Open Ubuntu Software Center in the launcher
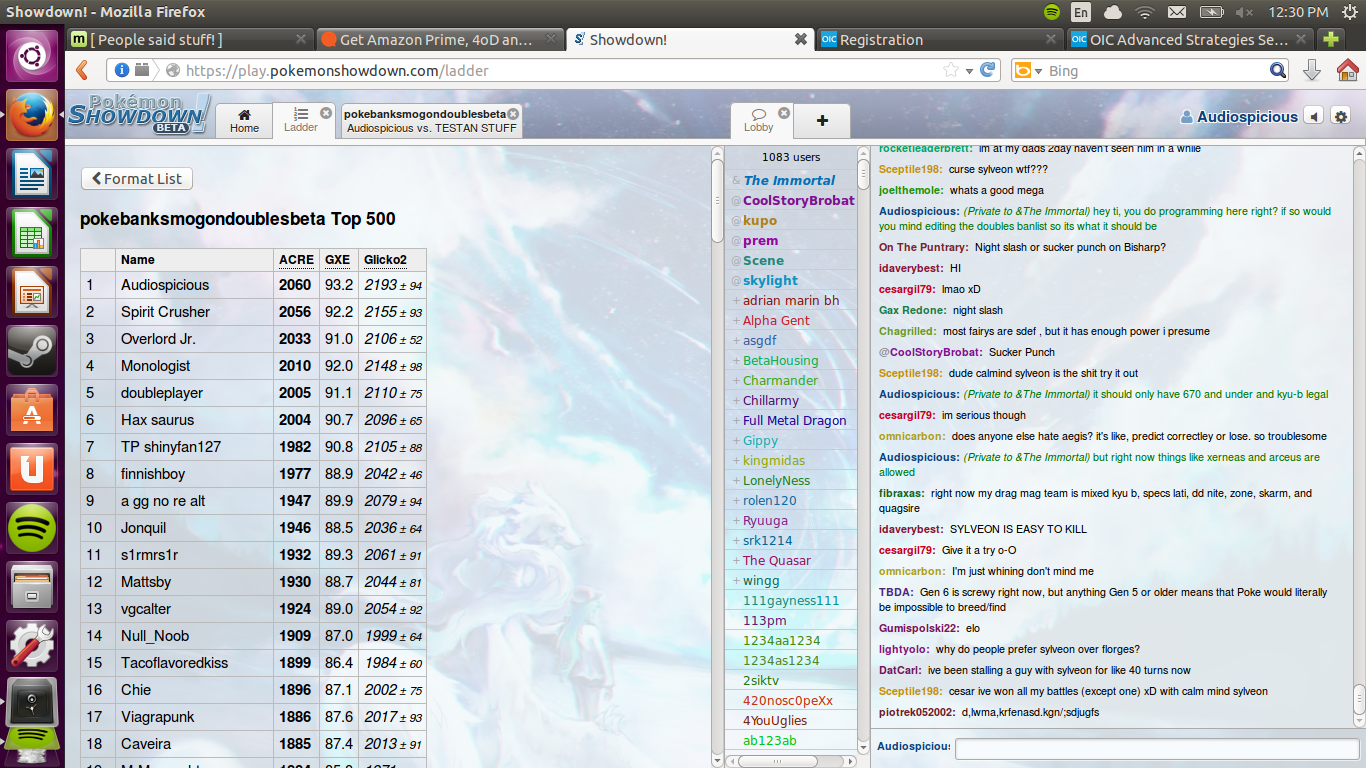This screenshot has width=1366, height=768. 33,410
